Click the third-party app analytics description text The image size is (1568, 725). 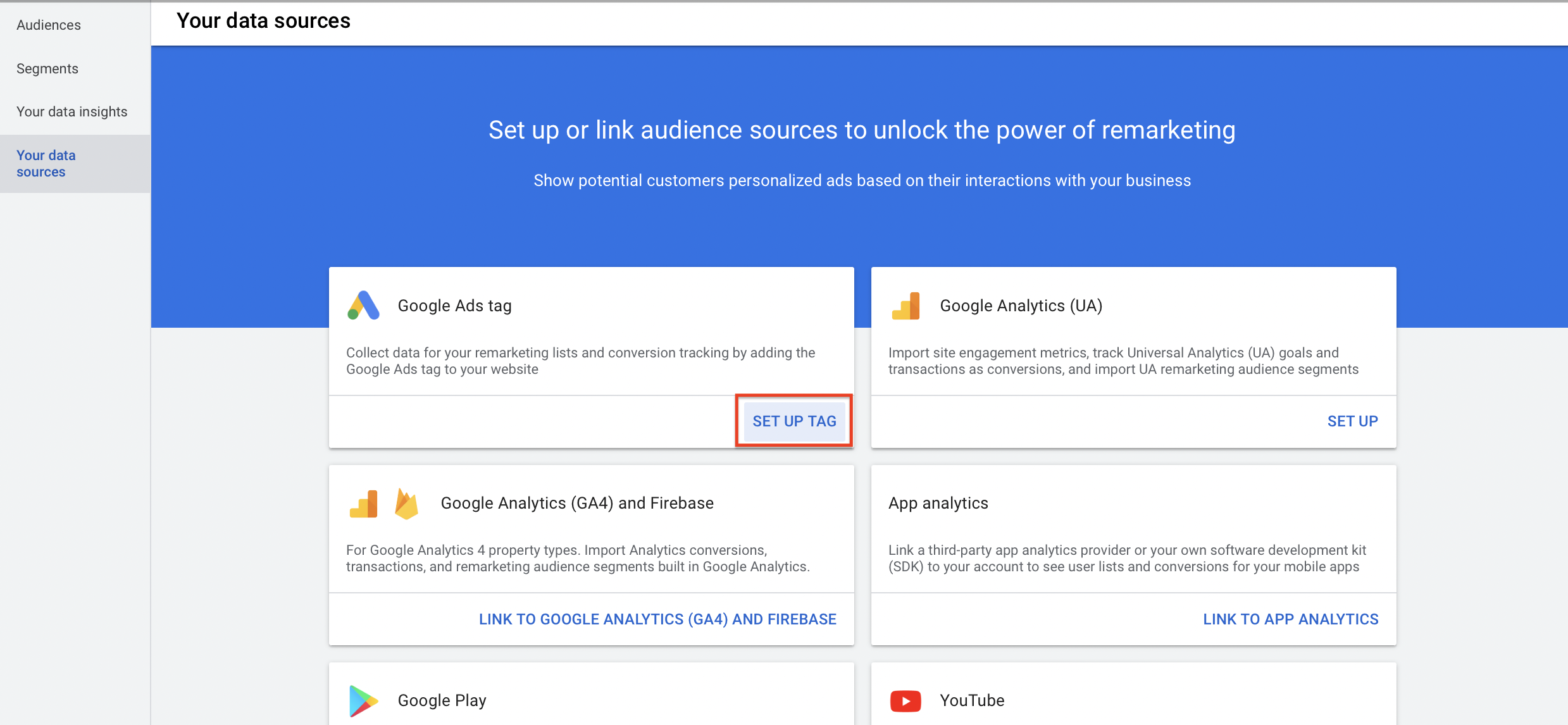click(1127, 559)
